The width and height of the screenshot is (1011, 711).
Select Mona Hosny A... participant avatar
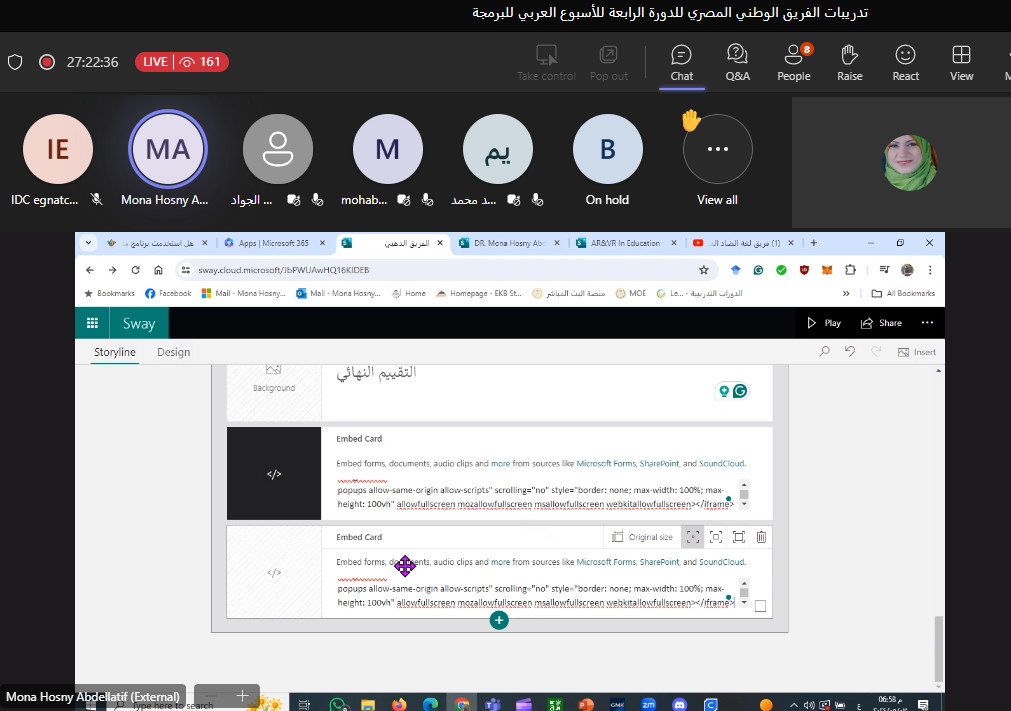tap(168, 149)
